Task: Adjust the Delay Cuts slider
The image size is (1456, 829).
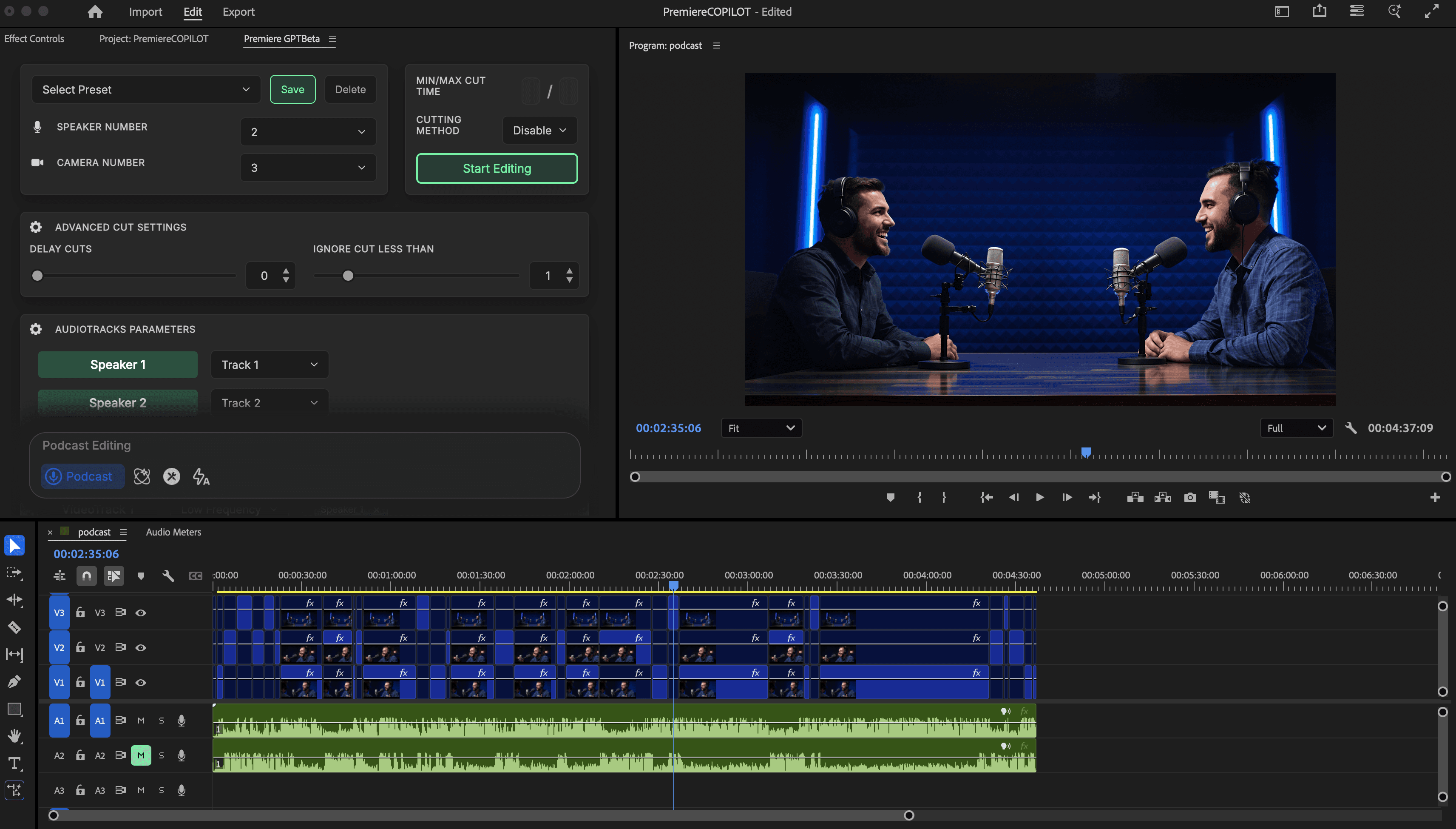Action: [37, 276]
